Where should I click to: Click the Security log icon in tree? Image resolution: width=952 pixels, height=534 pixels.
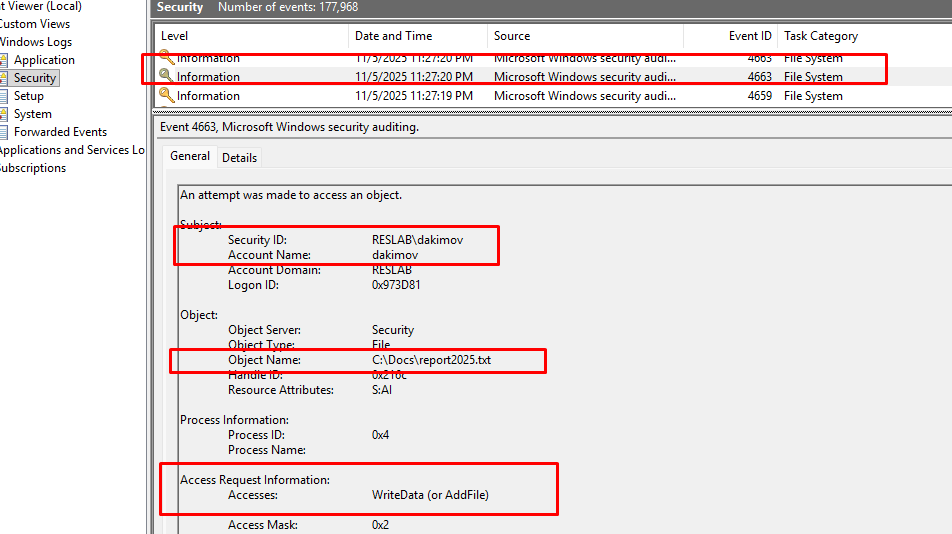coord(4,78)
